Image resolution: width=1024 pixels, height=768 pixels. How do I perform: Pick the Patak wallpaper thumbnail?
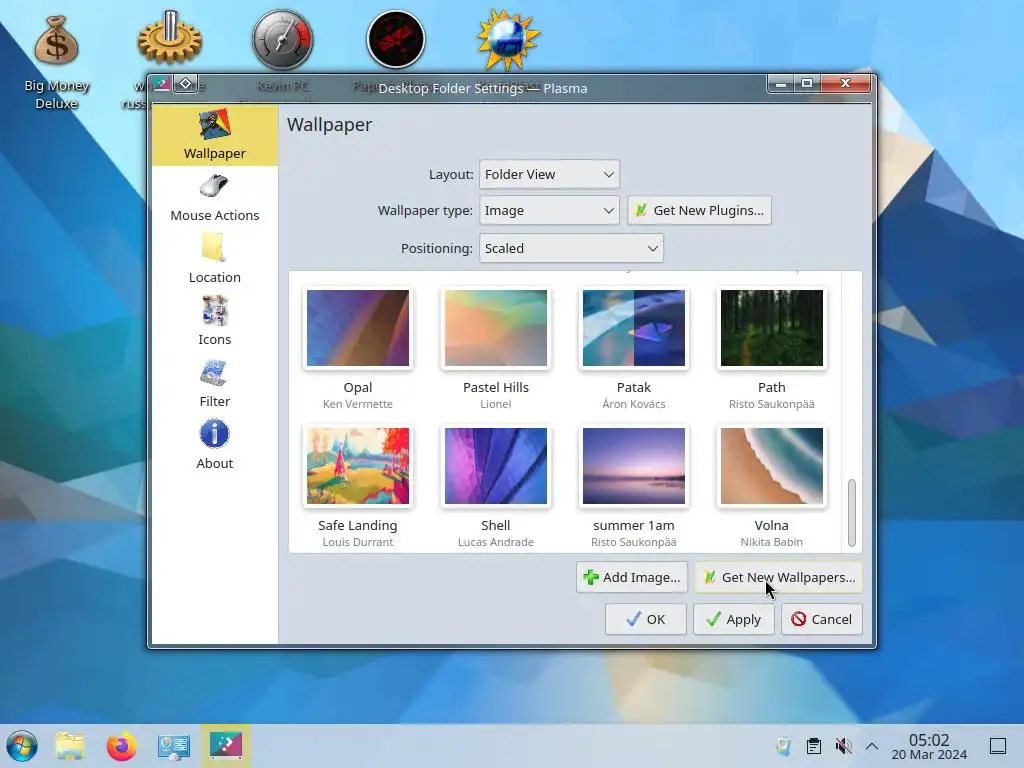tap(633, 328)
